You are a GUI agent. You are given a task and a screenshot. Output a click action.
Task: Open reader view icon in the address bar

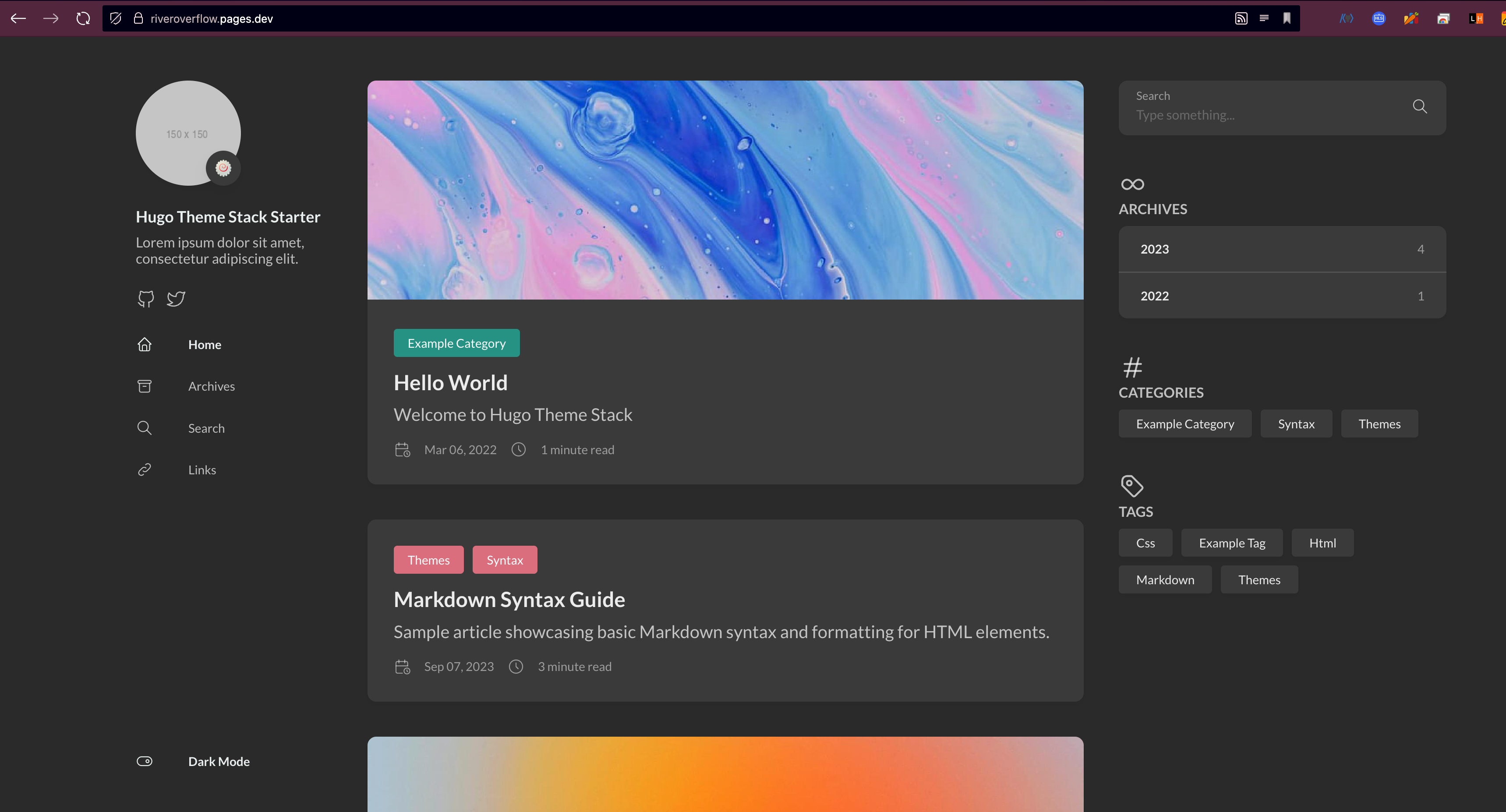coord(1264,18)
